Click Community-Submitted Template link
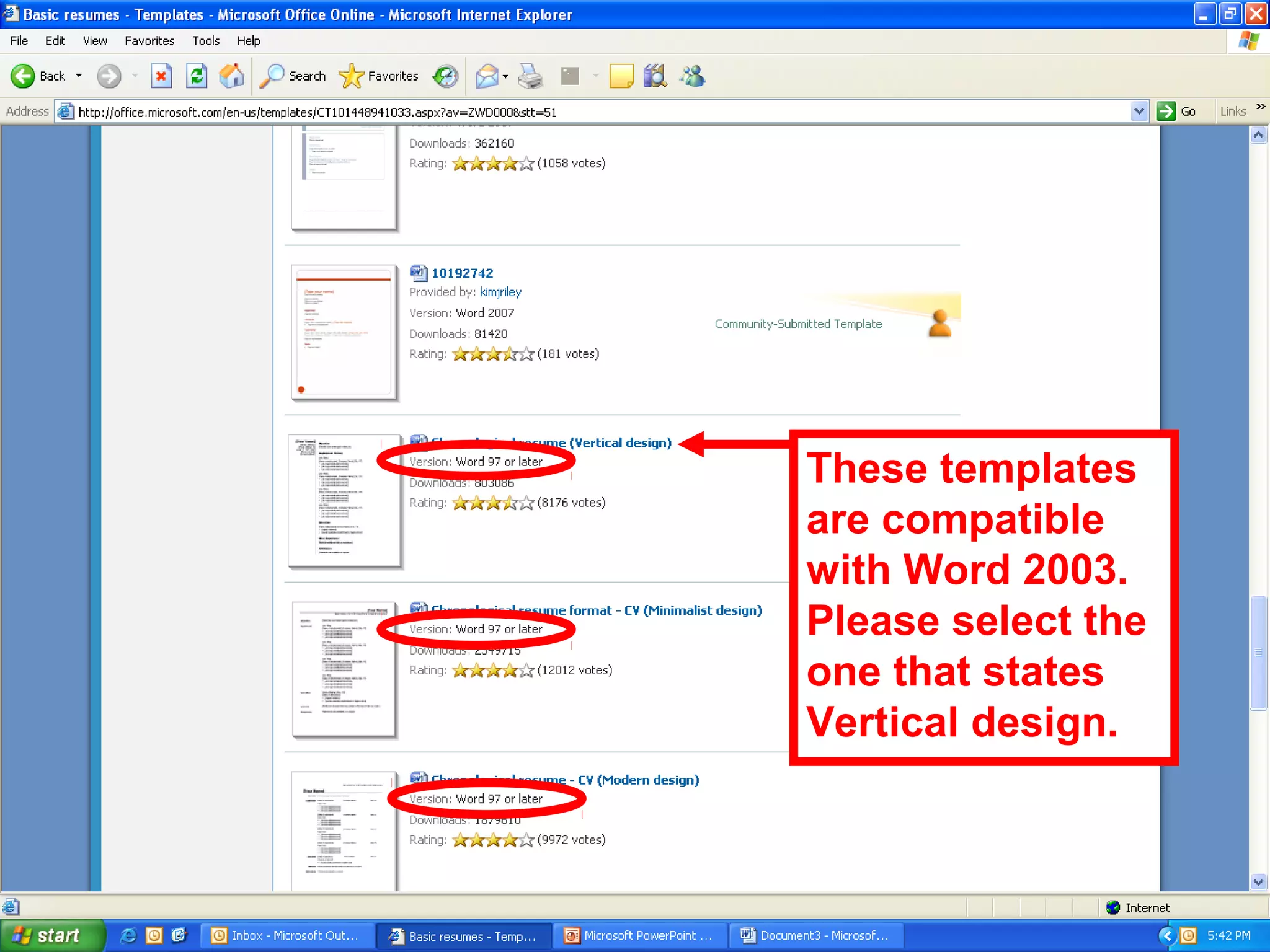 [798, 324]
